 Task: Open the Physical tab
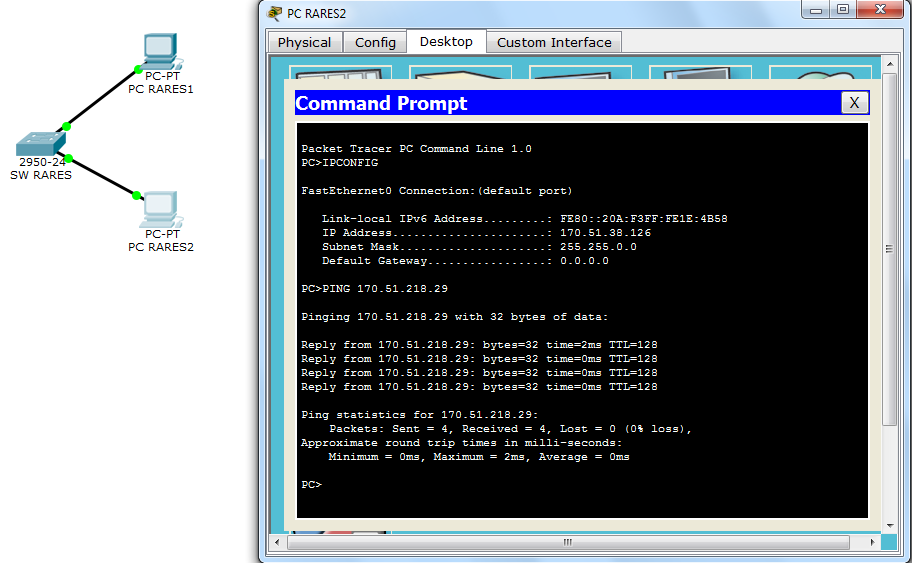click(304, 42)
